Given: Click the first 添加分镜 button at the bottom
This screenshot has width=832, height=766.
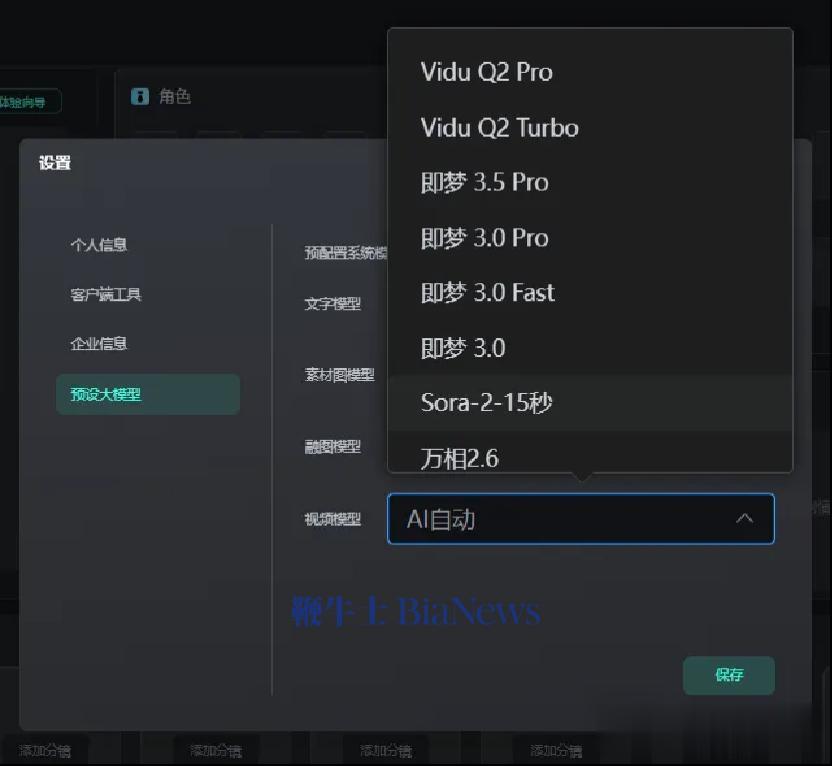Looking at the screenshot, I should click(x=45, y=750).
